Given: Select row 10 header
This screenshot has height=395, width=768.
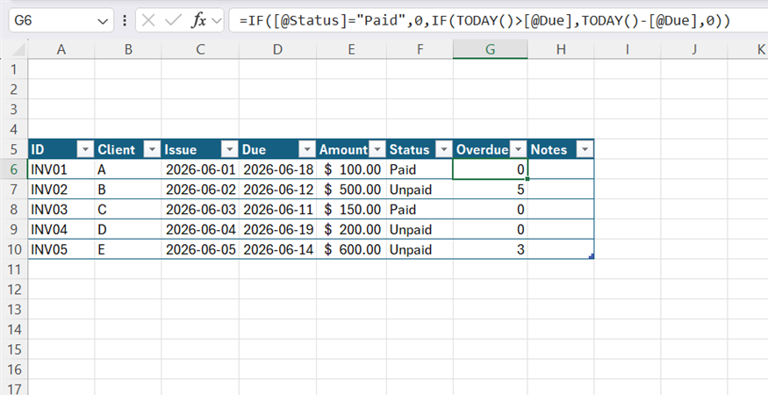Looking at the screenshot, I should (x=14, y=249).
